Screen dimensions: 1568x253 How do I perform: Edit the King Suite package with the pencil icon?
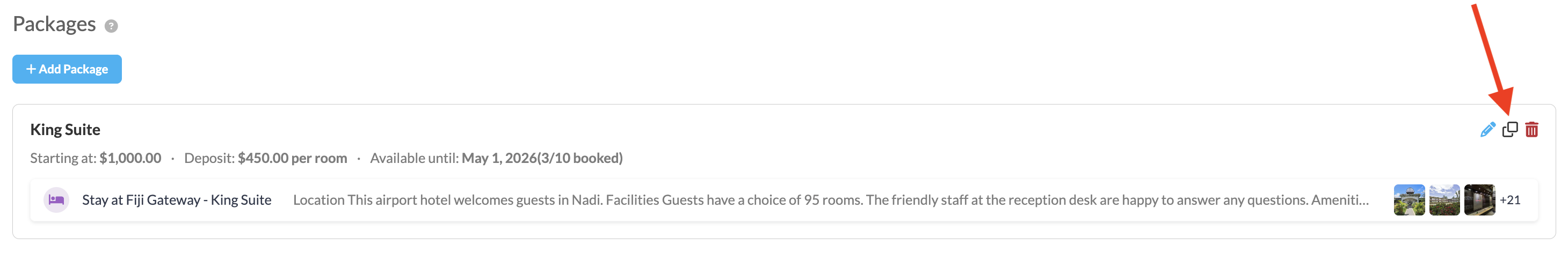pyautogui.click(x=1487, y=130)
